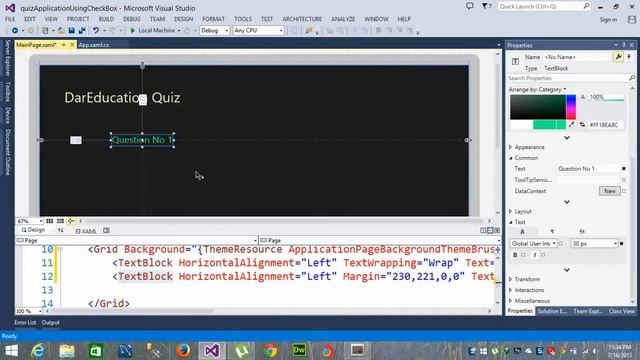640x360 pixels.
Task: Click the Find in Files toolbar icon
Action: pyautogui.click(x=309, y=31)
